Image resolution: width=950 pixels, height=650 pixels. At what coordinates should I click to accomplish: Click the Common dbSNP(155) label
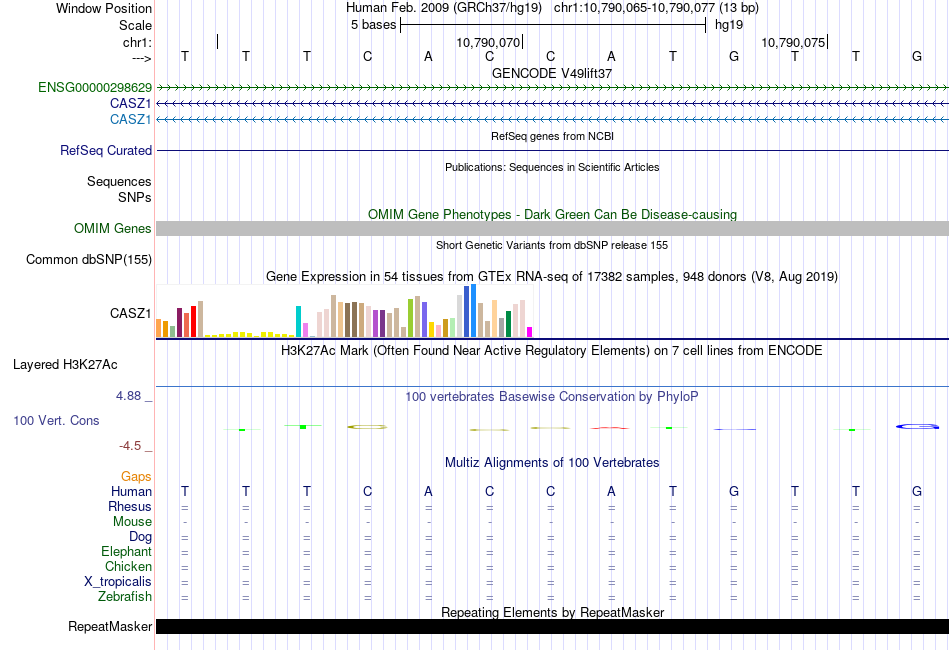pyautogui.click(x=88, y=259)
